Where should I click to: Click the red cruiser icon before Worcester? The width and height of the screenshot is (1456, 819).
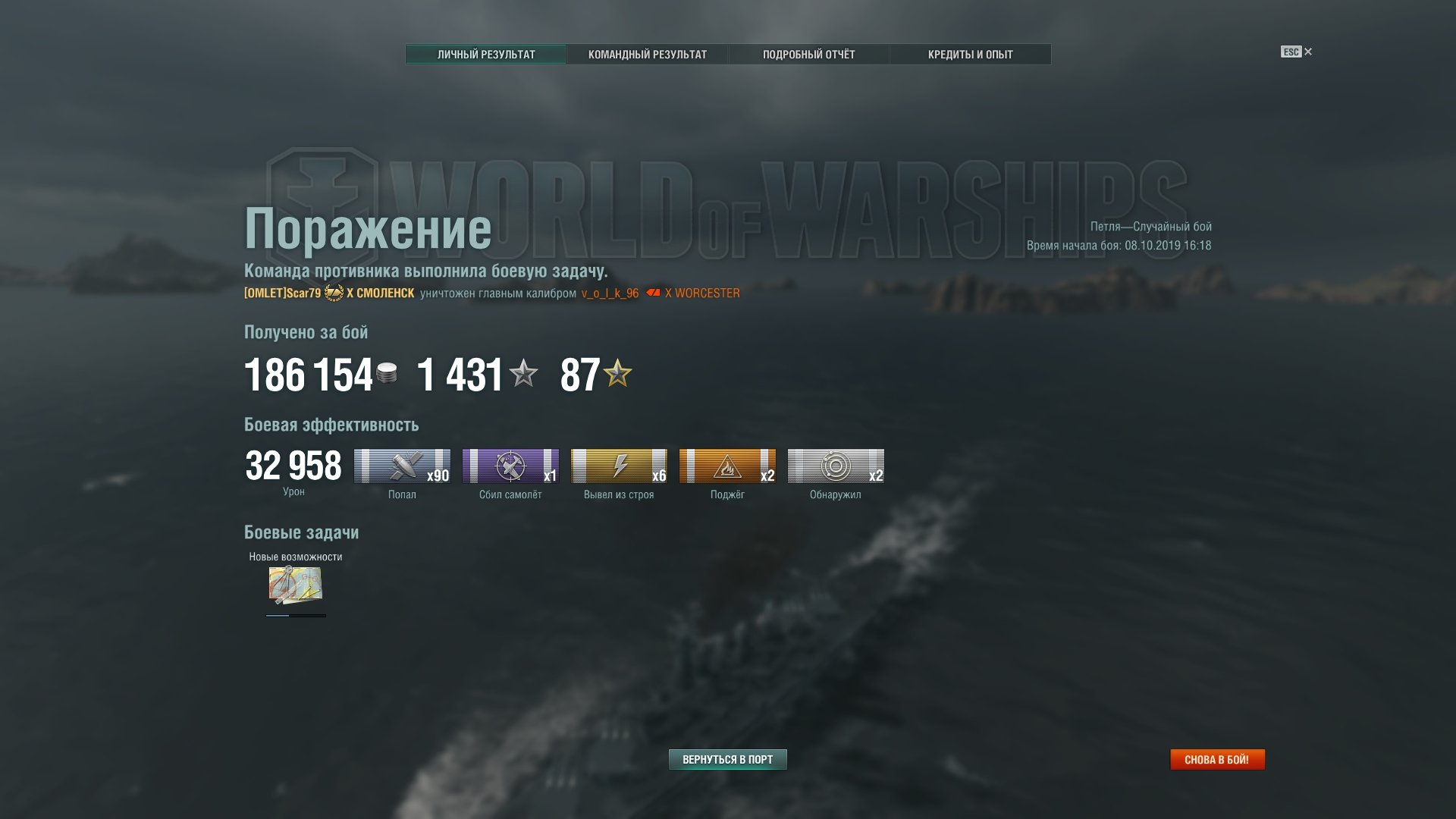pos(653,293)
